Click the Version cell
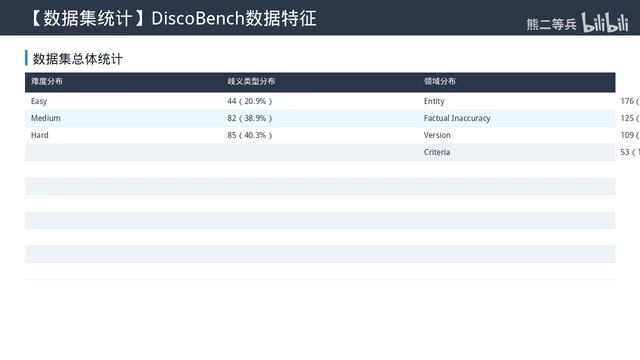The image size is (640, 360). tap(437, 135)
